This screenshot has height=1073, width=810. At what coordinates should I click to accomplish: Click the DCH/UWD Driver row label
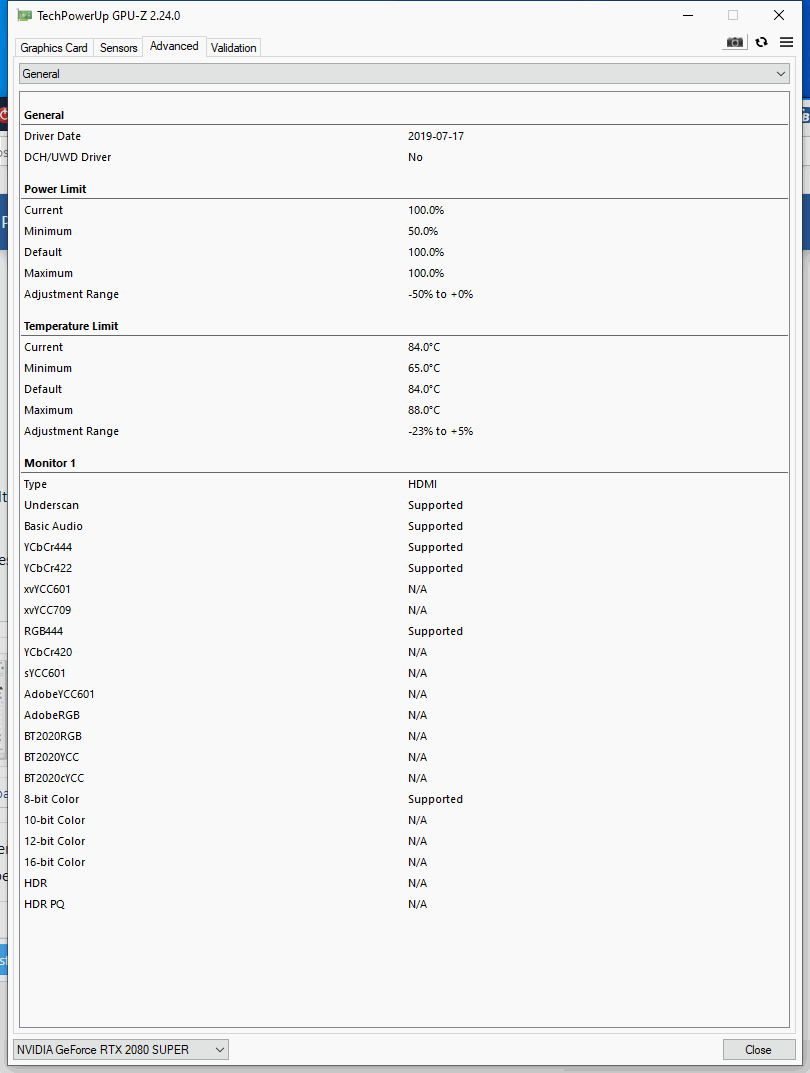coord(68,157)
